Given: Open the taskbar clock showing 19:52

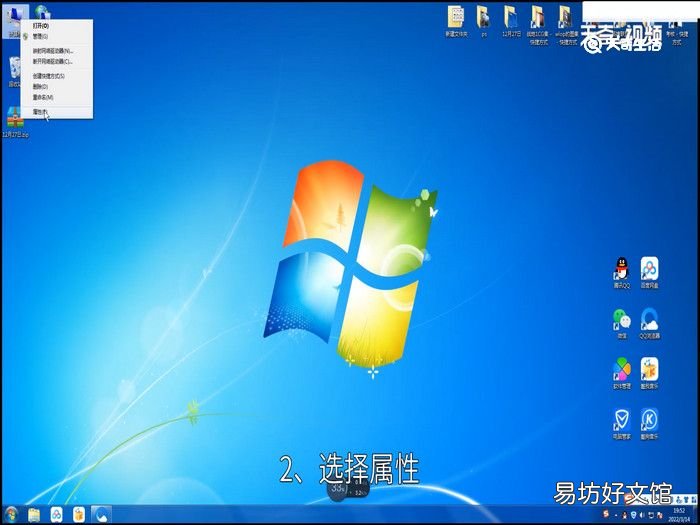Looking at the screenshot, I should coord(679,514).
